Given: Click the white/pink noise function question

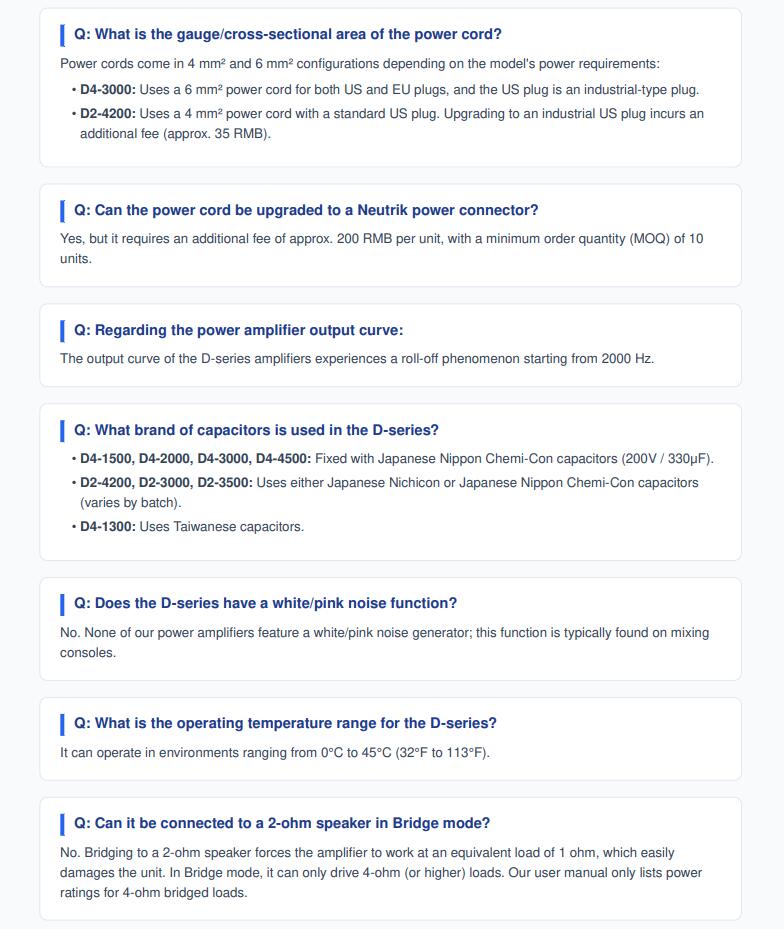Looking at the screenshot, I should pos(265,603).
